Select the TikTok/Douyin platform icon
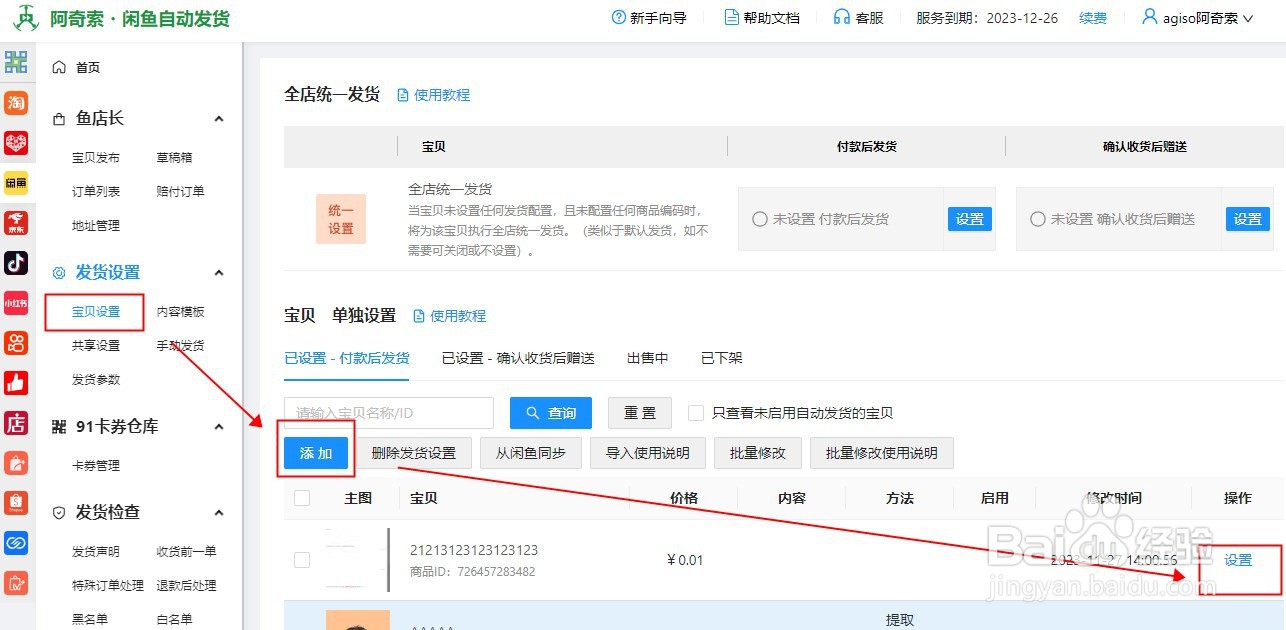1286x630 pixels. (x=16, y=262)
